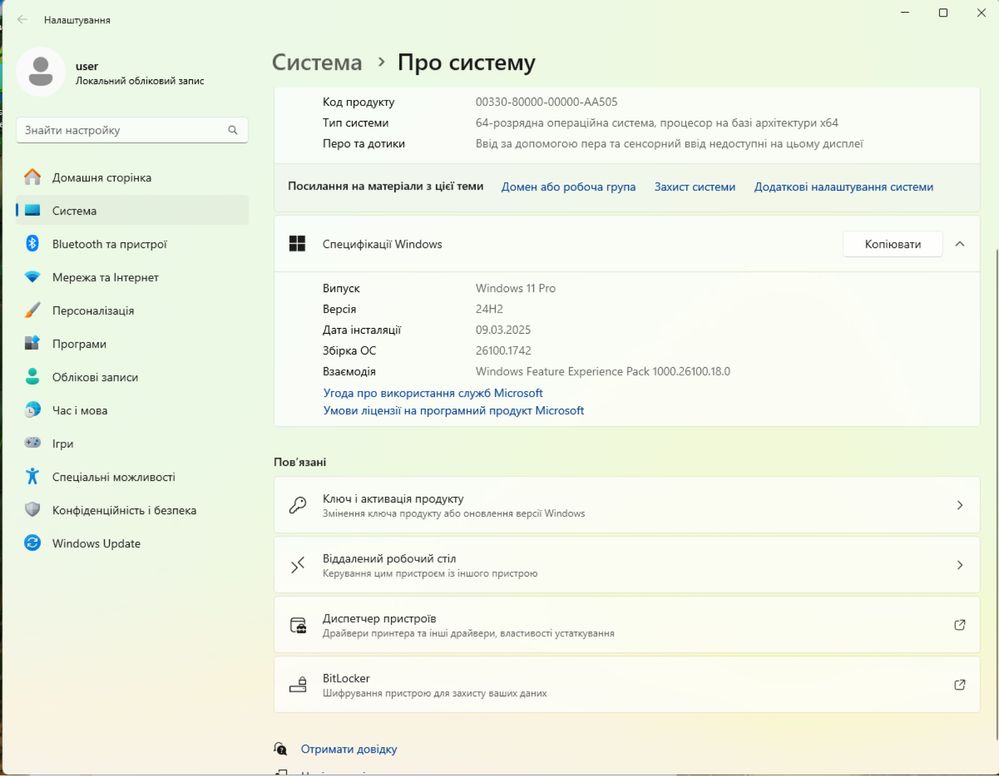The height and width of the screenshot is (776, 999).
Task: Click the Bluetooth icon in sidebar
Action: 32,243
